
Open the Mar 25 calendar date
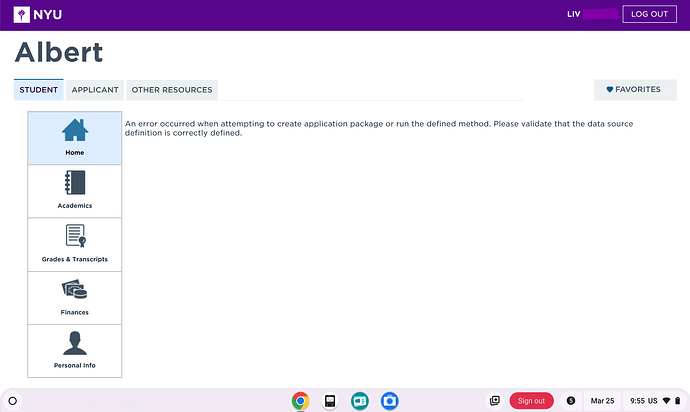602,401
